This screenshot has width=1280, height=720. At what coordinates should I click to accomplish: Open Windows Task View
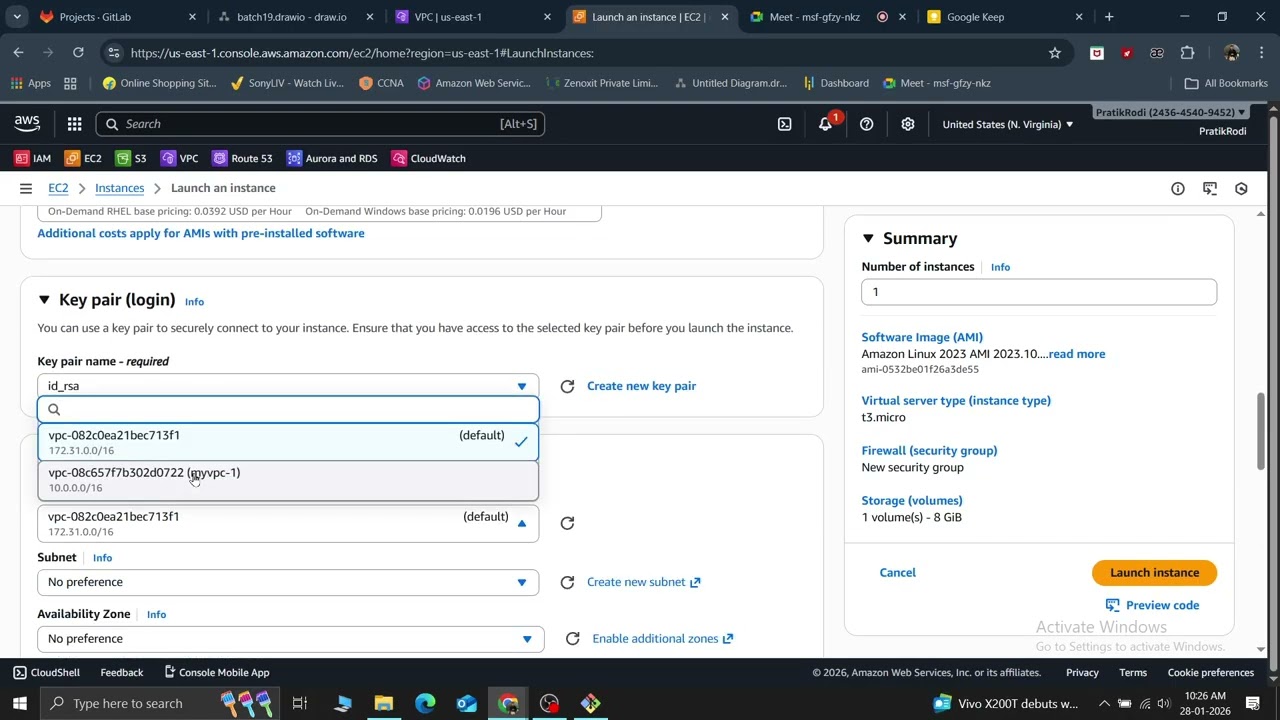click(299, 703)
